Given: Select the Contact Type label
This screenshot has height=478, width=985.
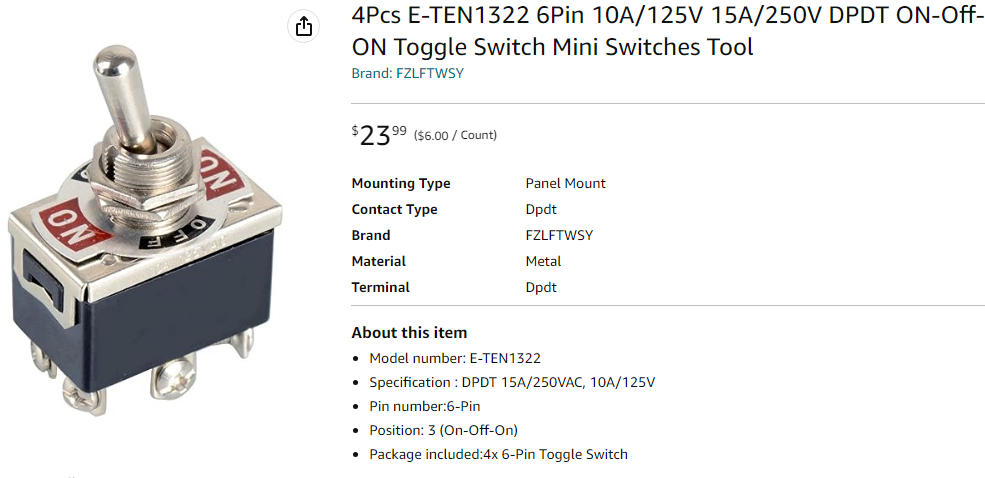Looking at the screenshot, I should (394, 209).
